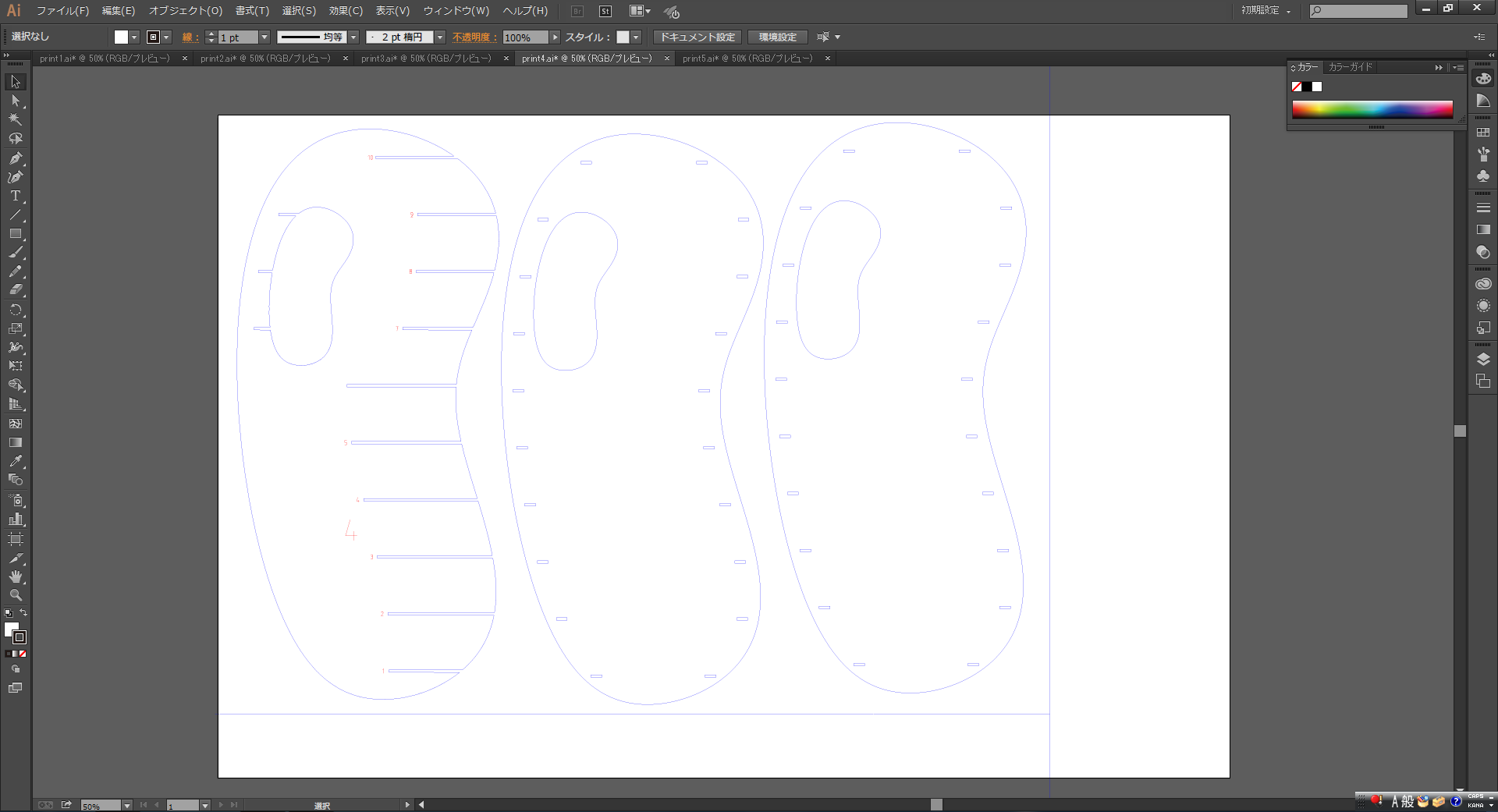Select the Rectangle tool
Image resolution: width=1498 pixels, height=812 pixels.
(x=16, y=233)
